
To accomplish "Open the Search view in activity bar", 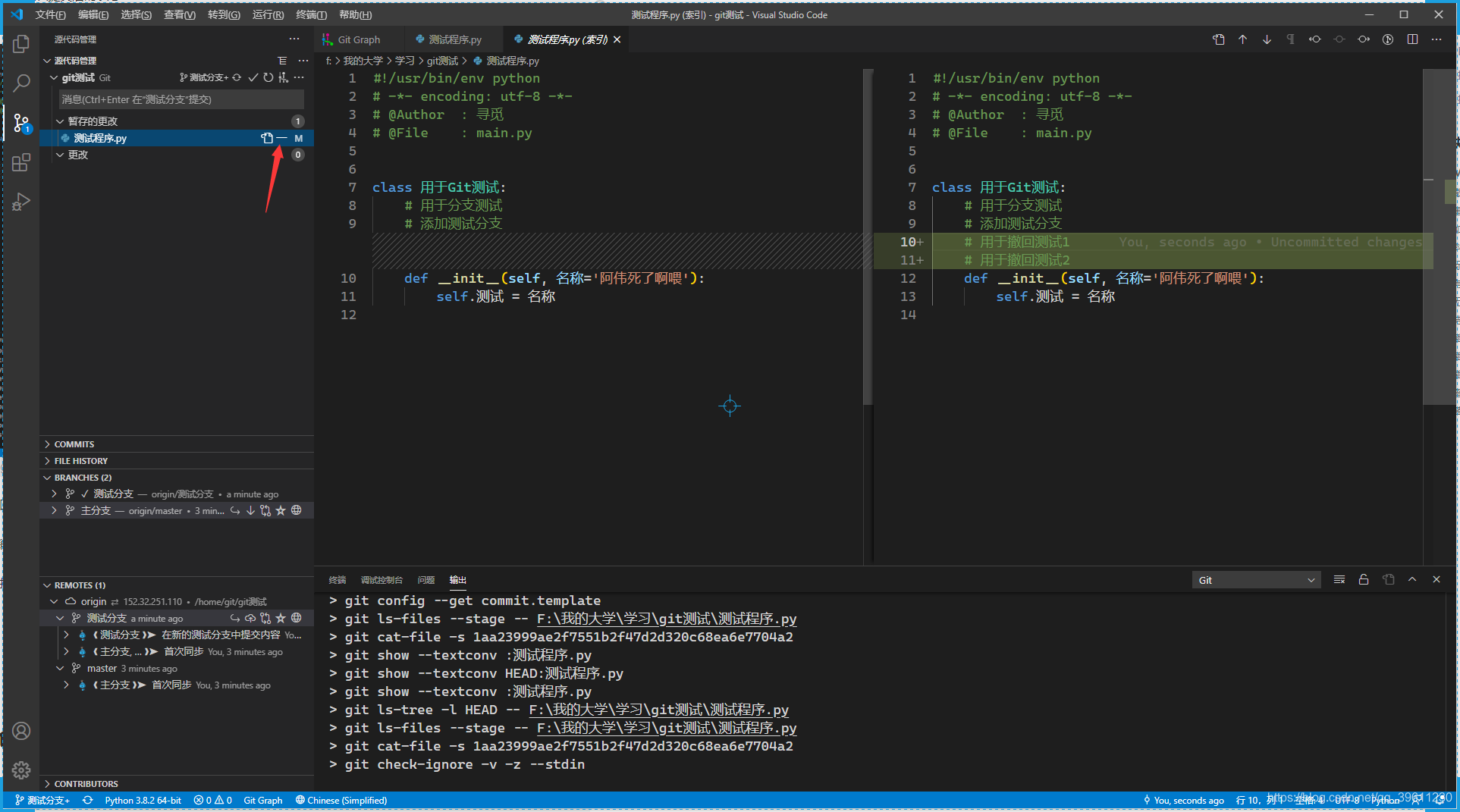I will click(x=21, y=83).
